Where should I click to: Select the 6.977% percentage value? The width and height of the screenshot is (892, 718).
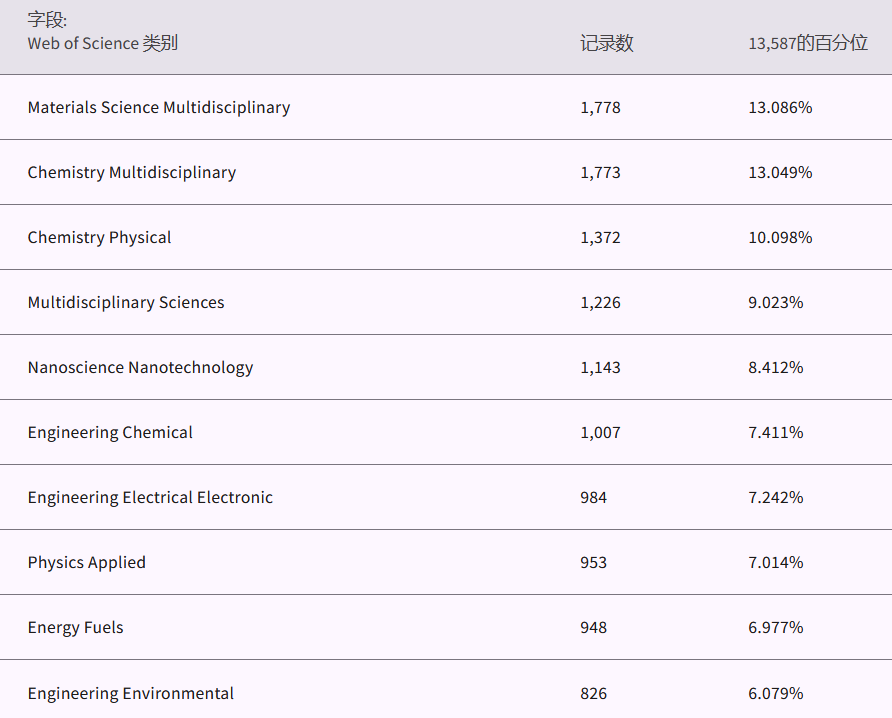point(775,627)
